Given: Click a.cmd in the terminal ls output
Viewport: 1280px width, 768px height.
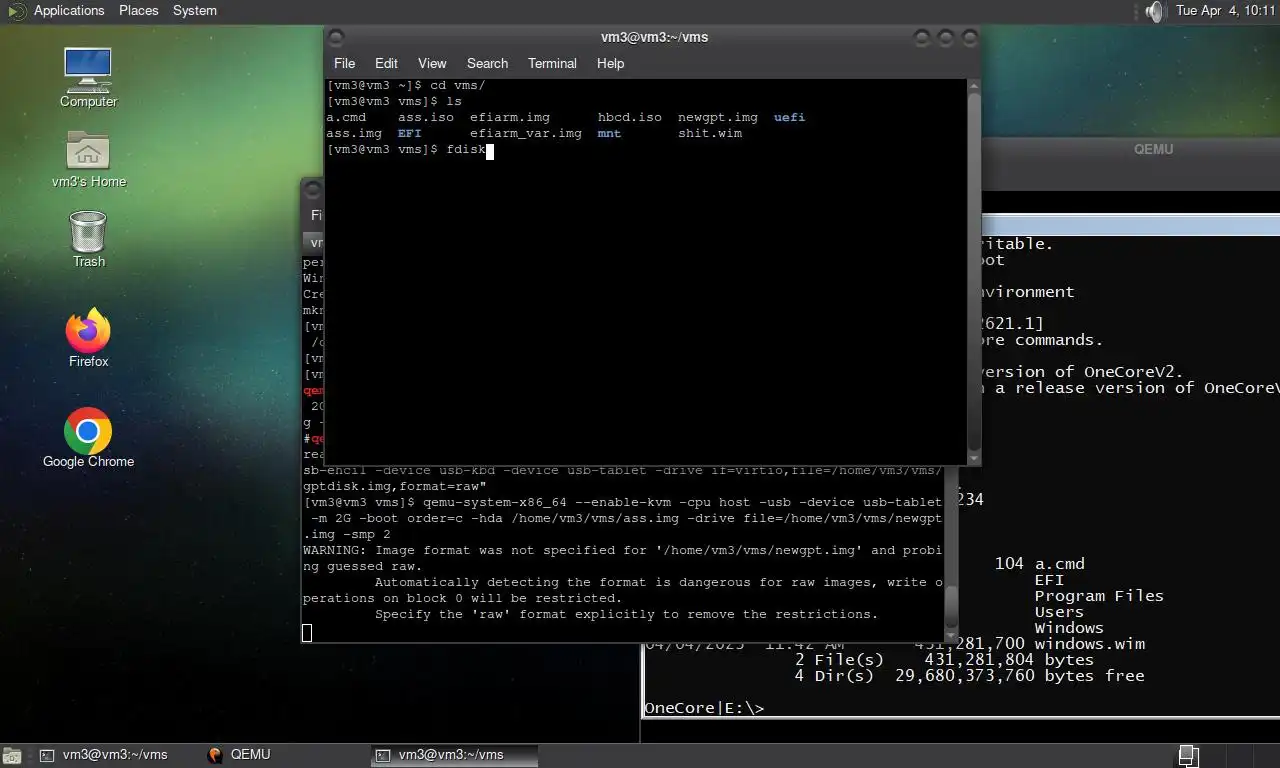Looking at the screenshot, I should [x=346, y=117].
